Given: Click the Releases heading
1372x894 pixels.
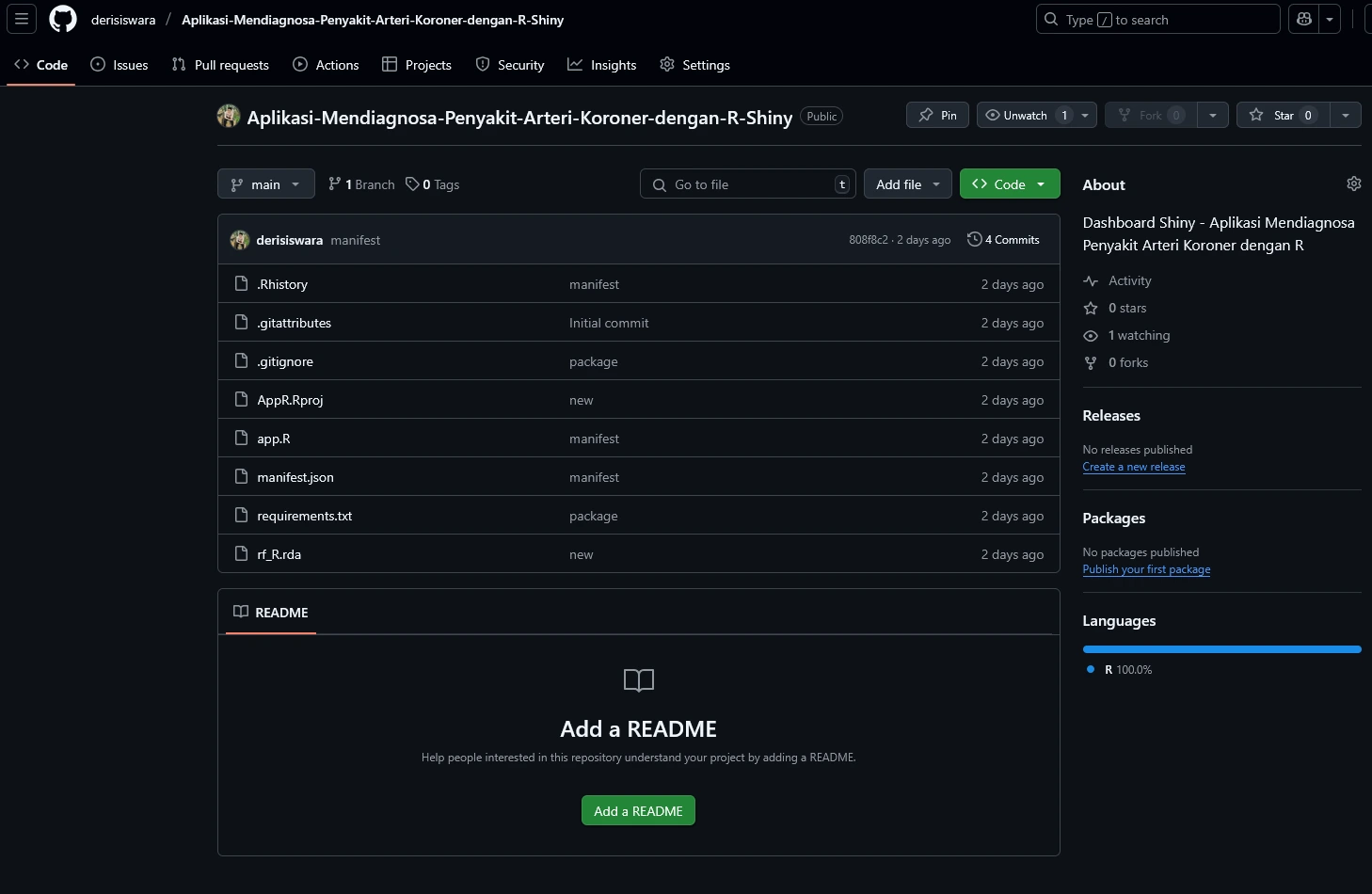Looking at the screenshot, I should point(1111,416).
